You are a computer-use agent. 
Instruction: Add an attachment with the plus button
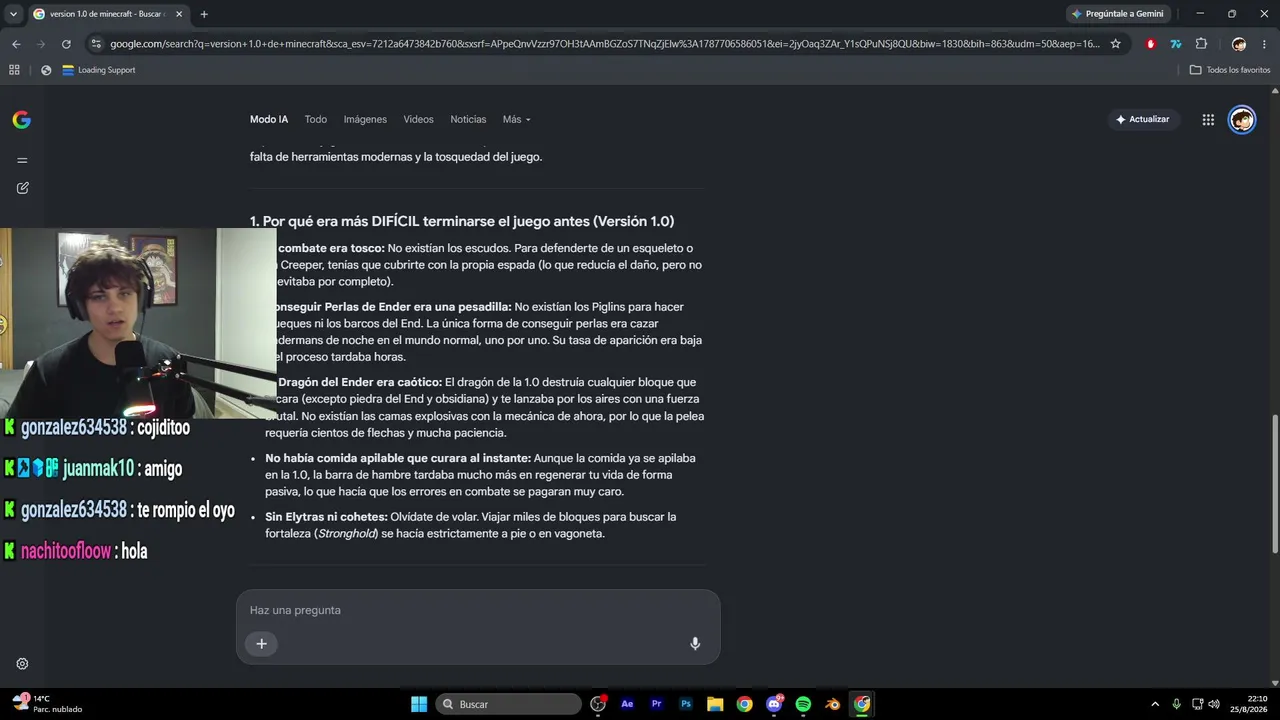[261, 644]
